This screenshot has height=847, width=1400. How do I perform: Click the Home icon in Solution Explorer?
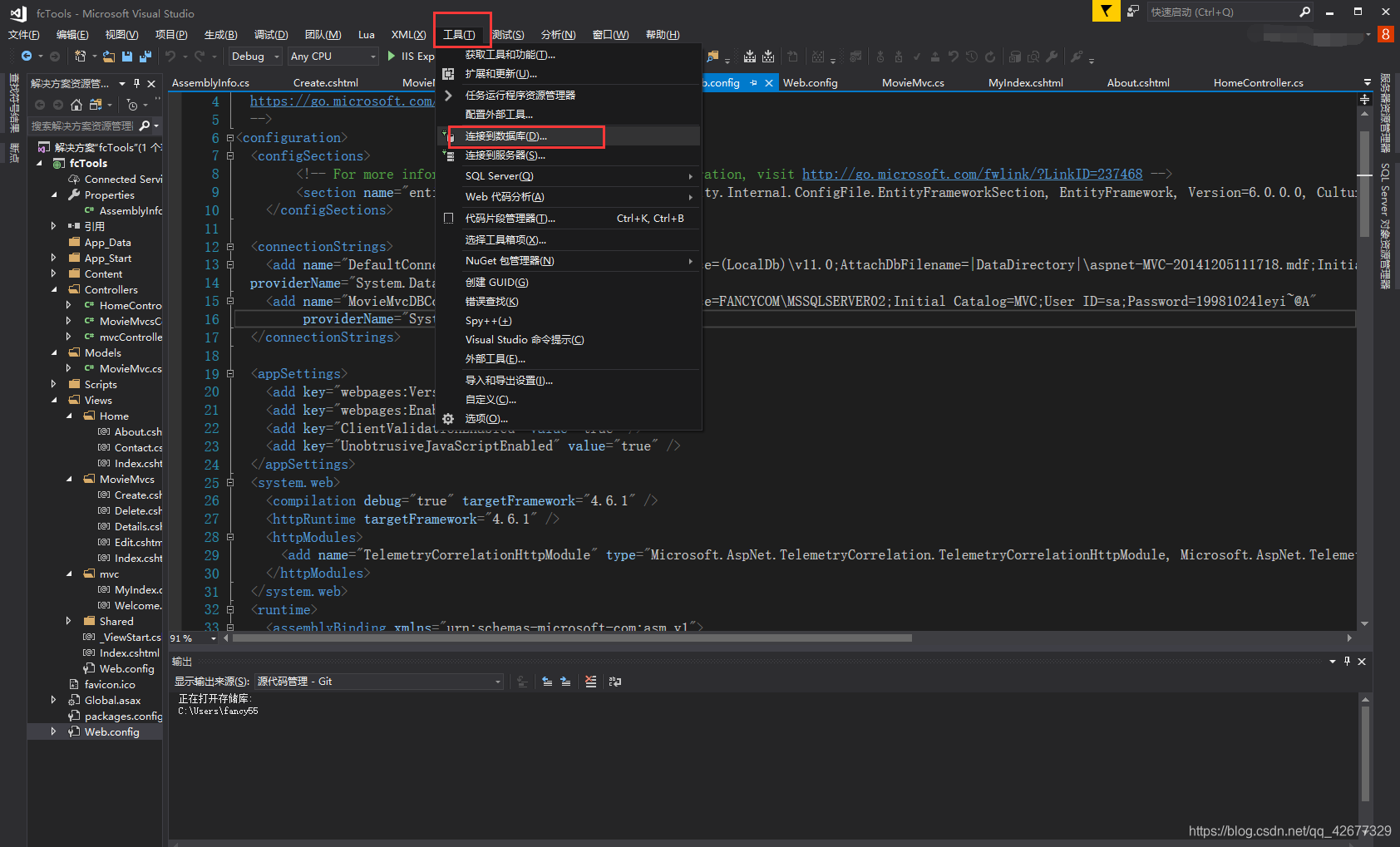click(76, 105)
